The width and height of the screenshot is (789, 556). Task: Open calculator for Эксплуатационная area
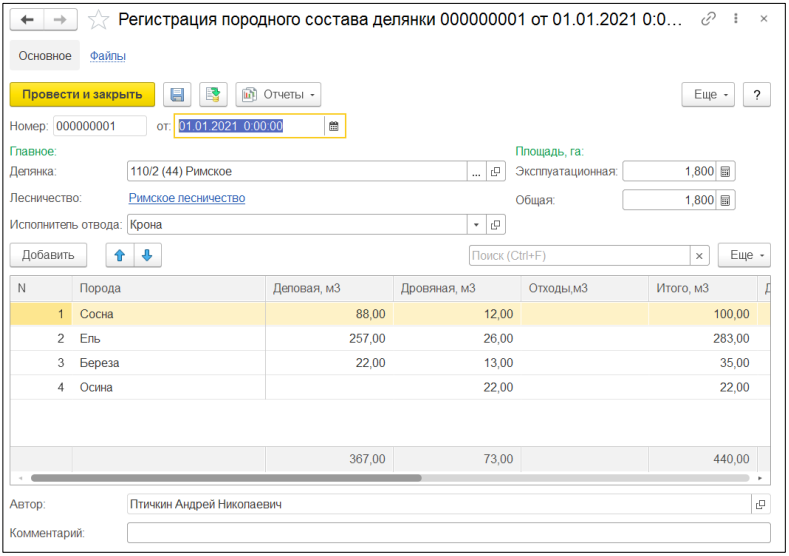726,172
